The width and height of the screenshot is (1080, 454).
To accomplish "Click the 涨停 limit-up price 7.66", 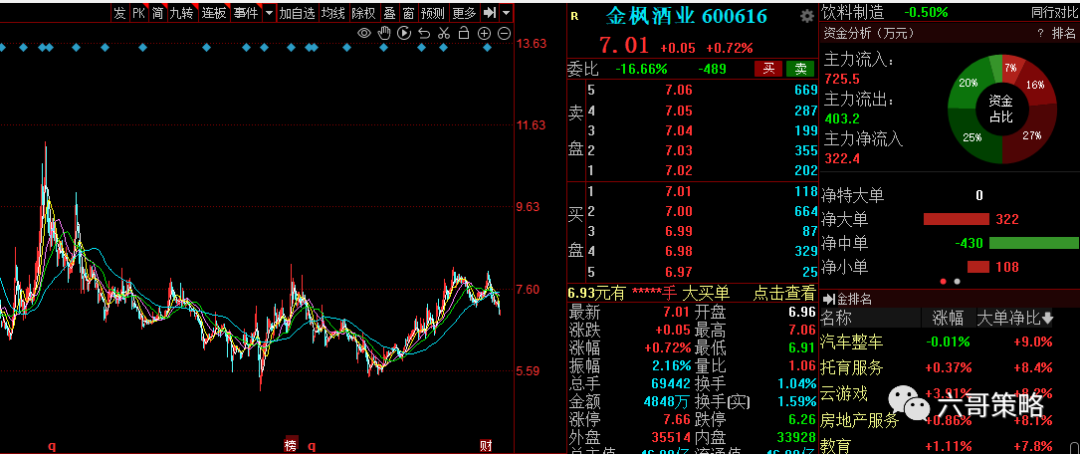I will pyautogui.click(x=678, y=420).
